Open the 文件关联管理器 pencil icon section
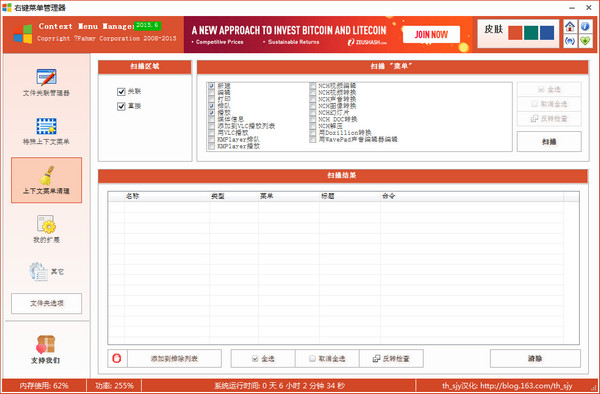600x394 pixels. pyautogui.click(x=46, y=77)
